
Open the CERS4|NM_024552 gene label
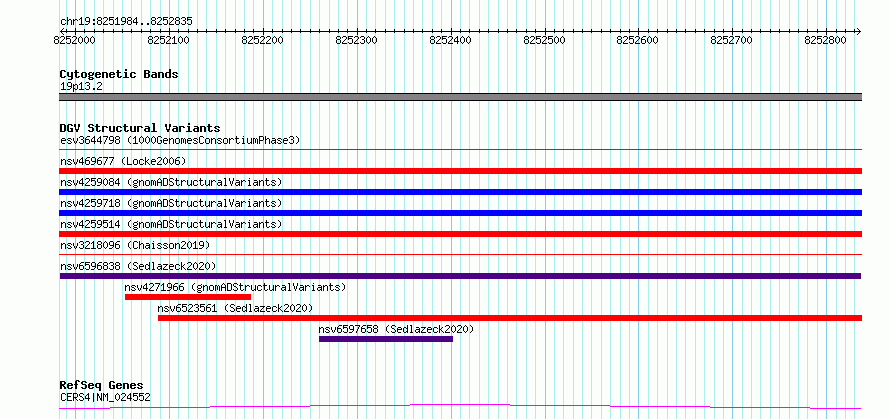105,397
